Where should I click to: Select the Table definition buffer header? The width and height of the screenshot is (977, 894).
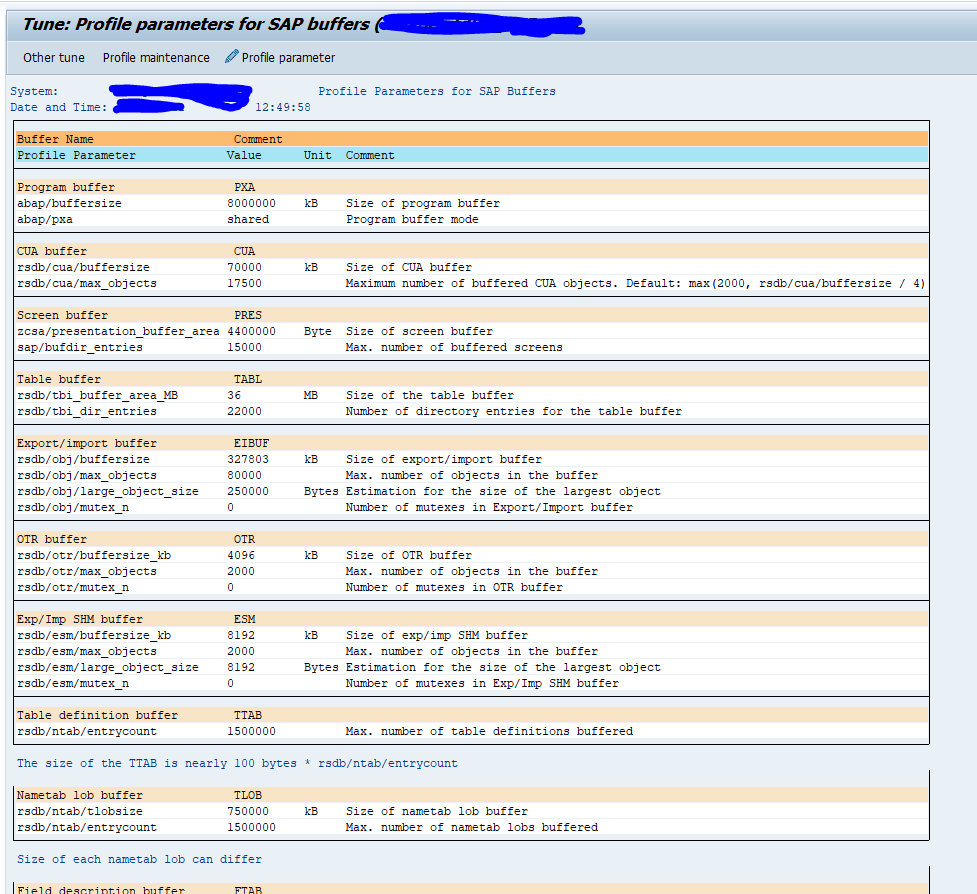[x=472, y=715]
